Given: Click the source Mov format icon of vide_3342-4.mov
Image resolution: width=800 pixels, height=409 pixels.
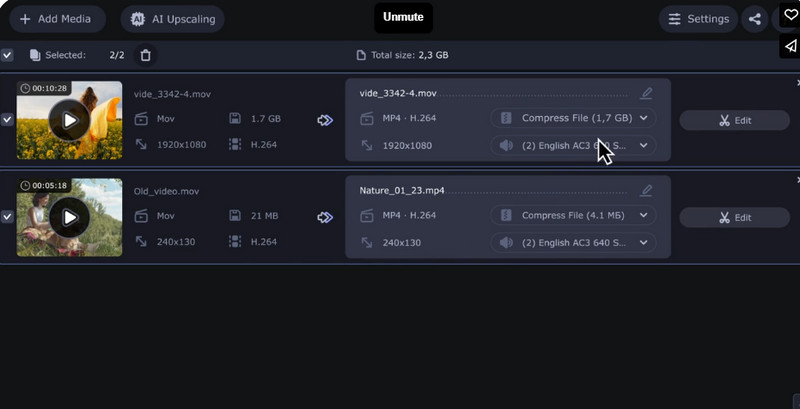Looking at the screenshot, I should tap(141, 119).
